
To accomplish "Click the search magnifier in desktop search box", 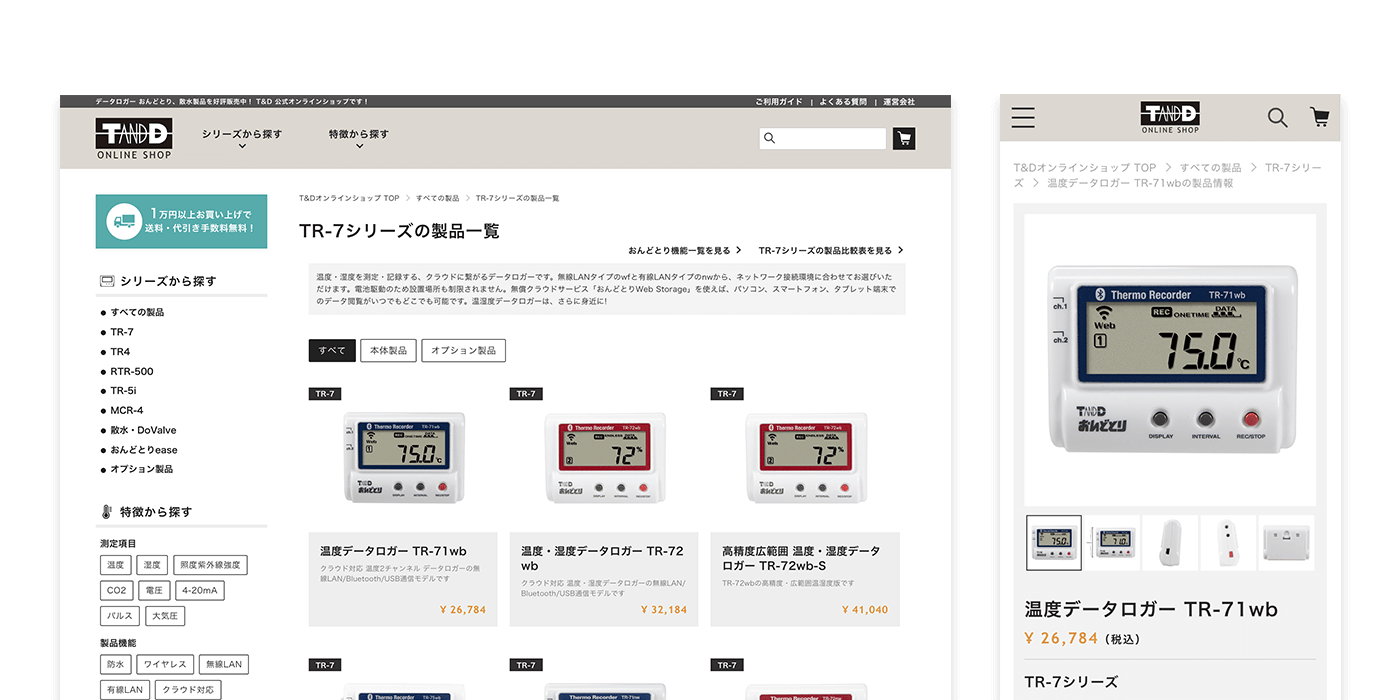I will [x=769, y=138].
